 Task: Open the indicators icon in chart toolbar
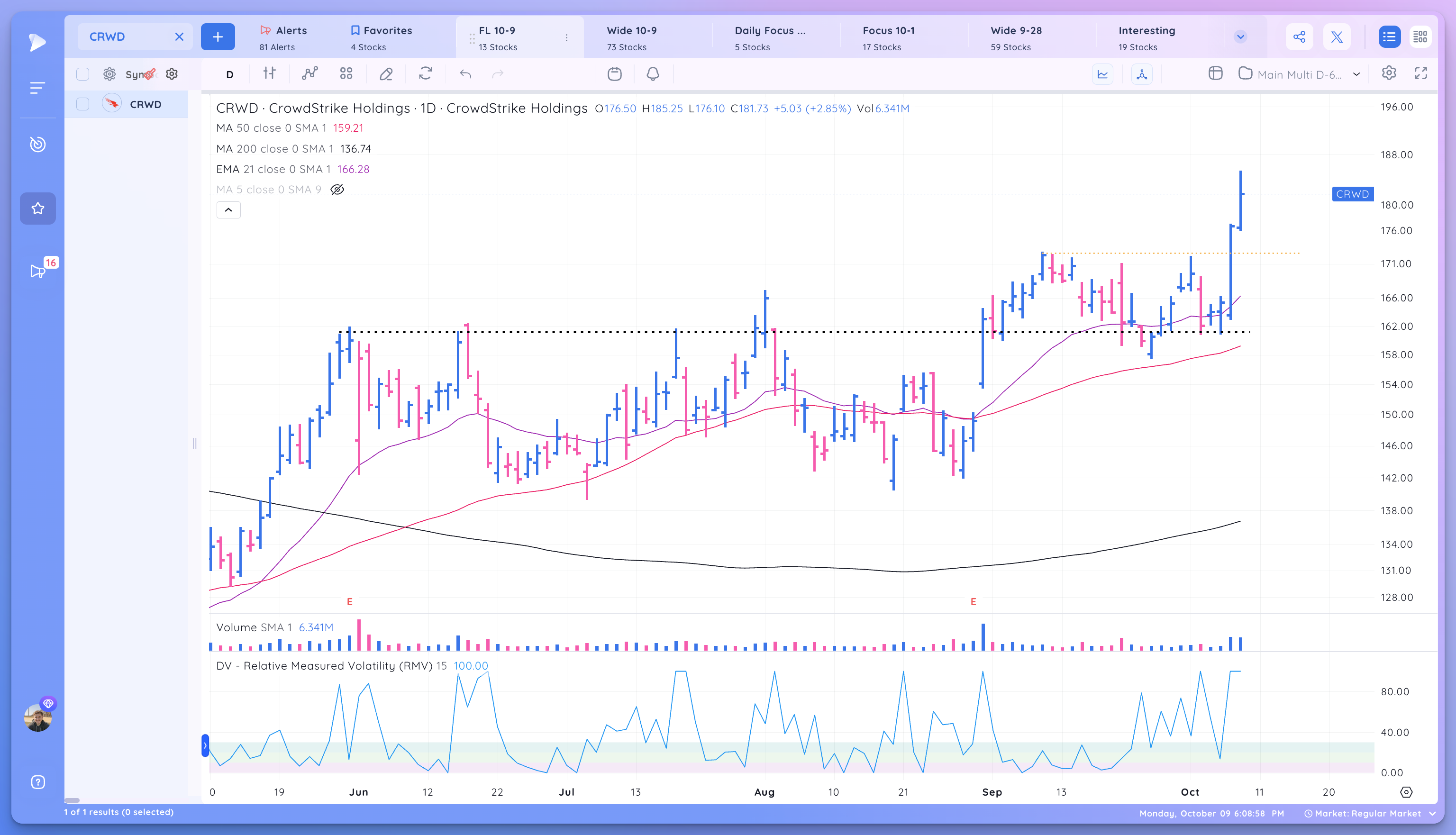309,73
